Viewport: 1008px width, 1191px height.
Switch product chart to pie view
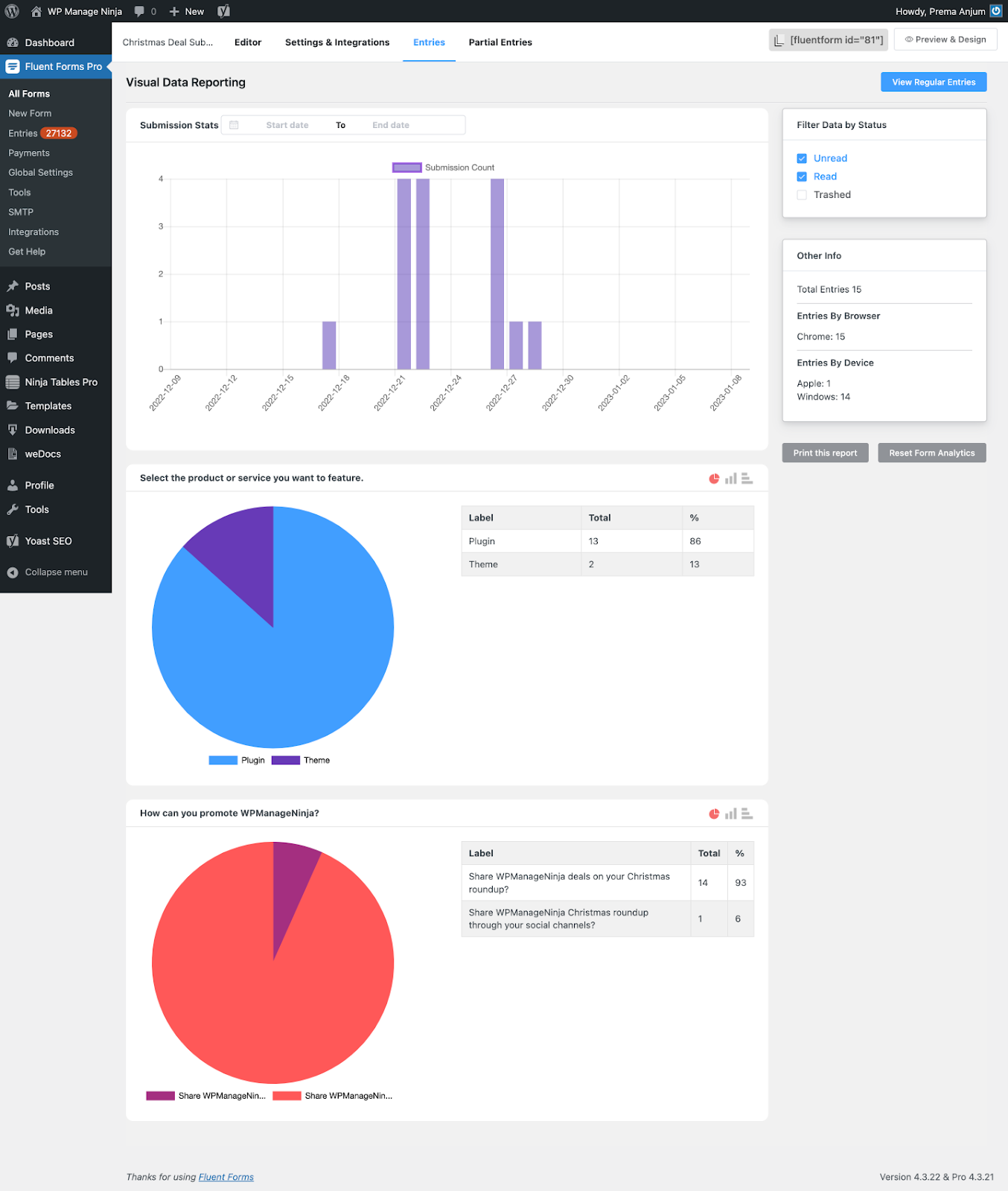(714, 479)
